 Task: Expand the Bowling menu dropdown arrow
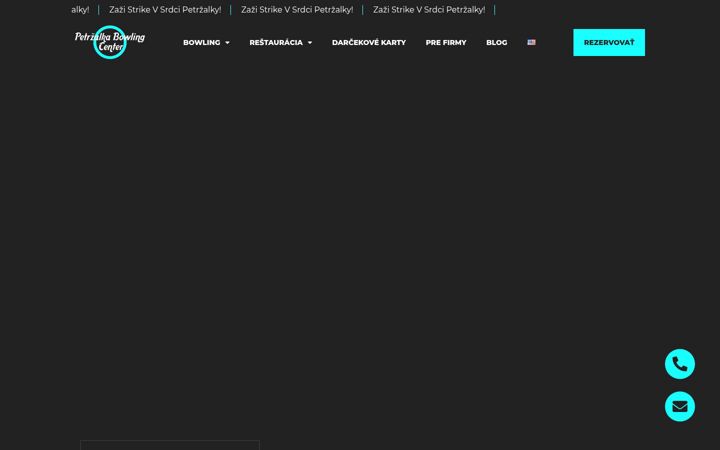point(227,43)
